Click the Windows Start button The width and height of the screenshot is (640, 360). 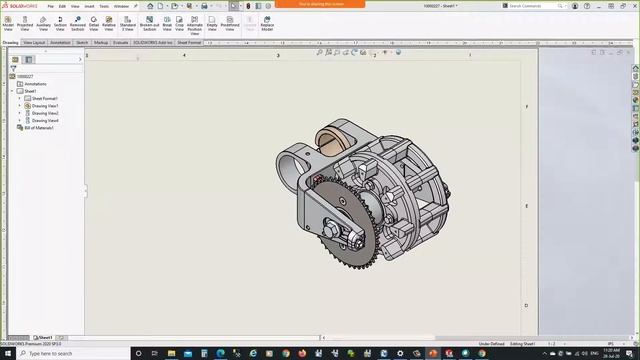coord(8,353)
